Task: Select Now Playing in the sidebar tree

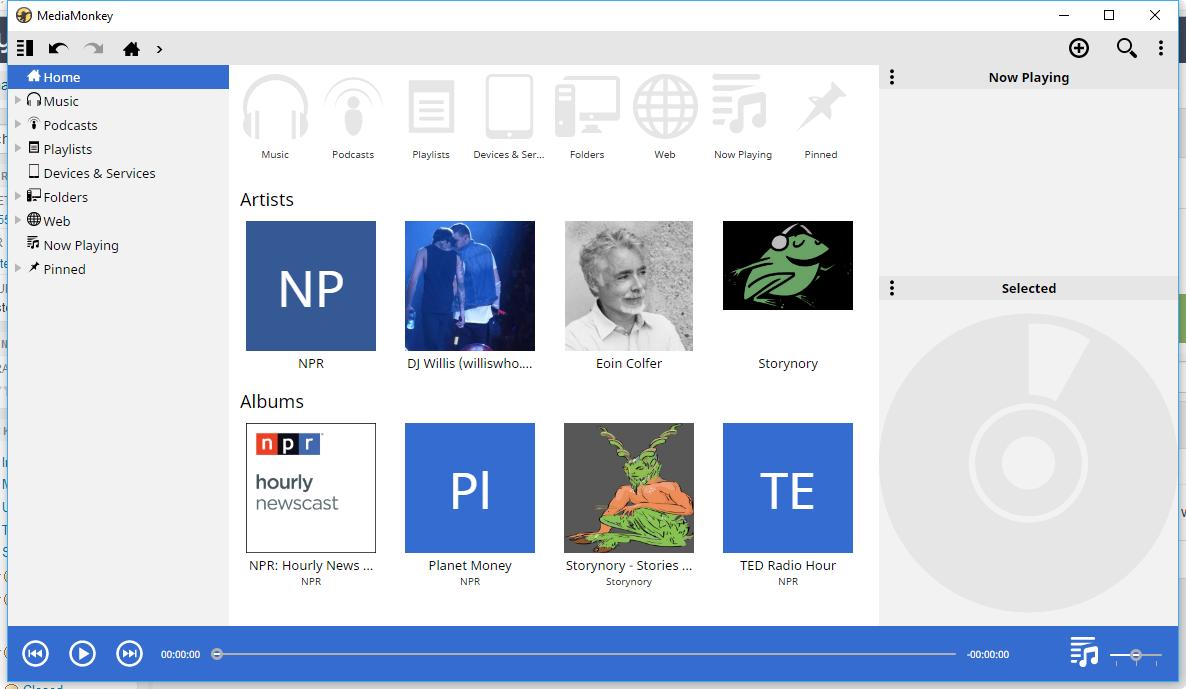Action: [80, 245]
